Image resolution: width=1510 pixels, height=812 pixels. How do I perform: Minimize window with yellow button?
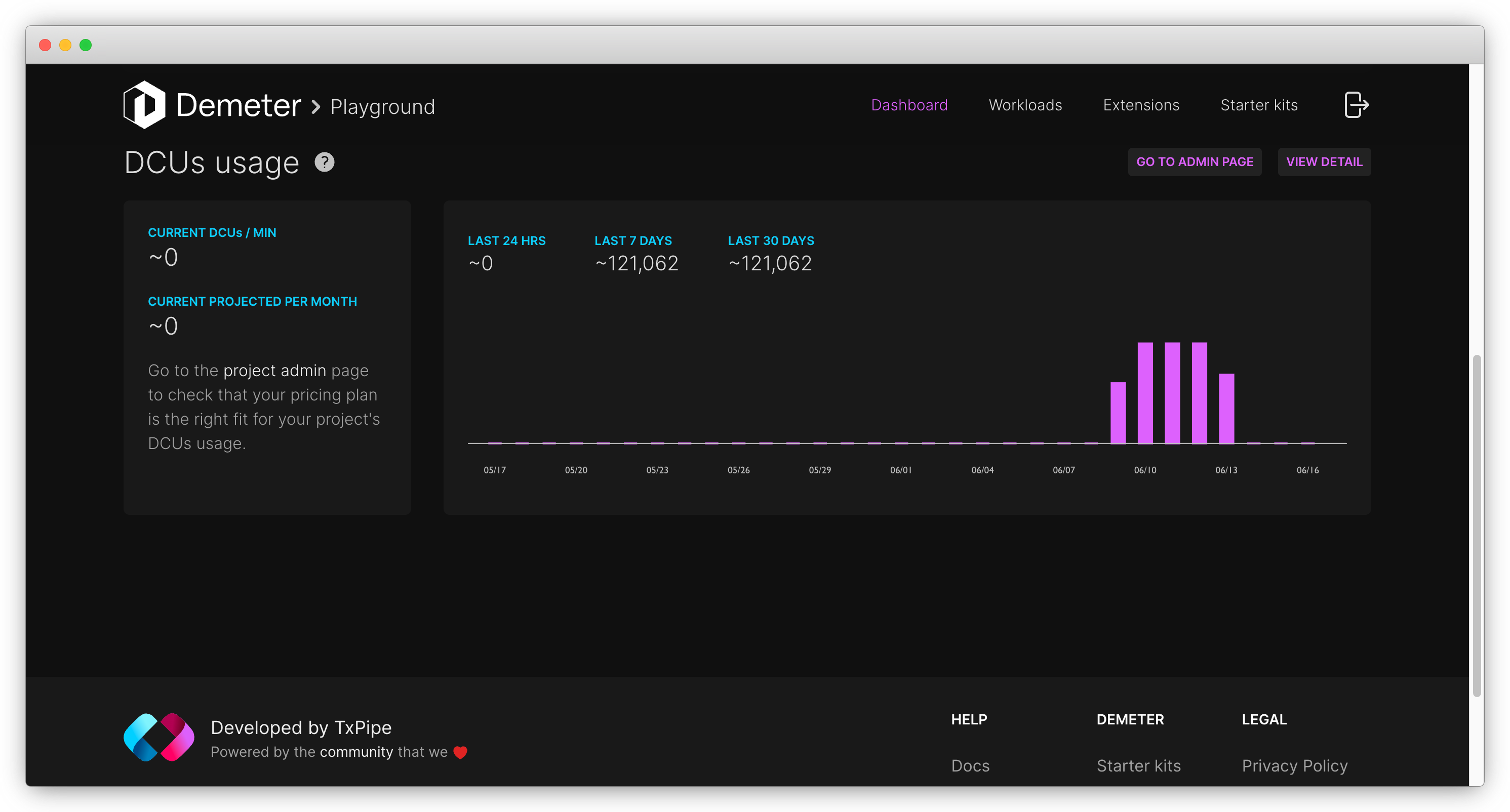pyautogui.click(x=65, y=45)
